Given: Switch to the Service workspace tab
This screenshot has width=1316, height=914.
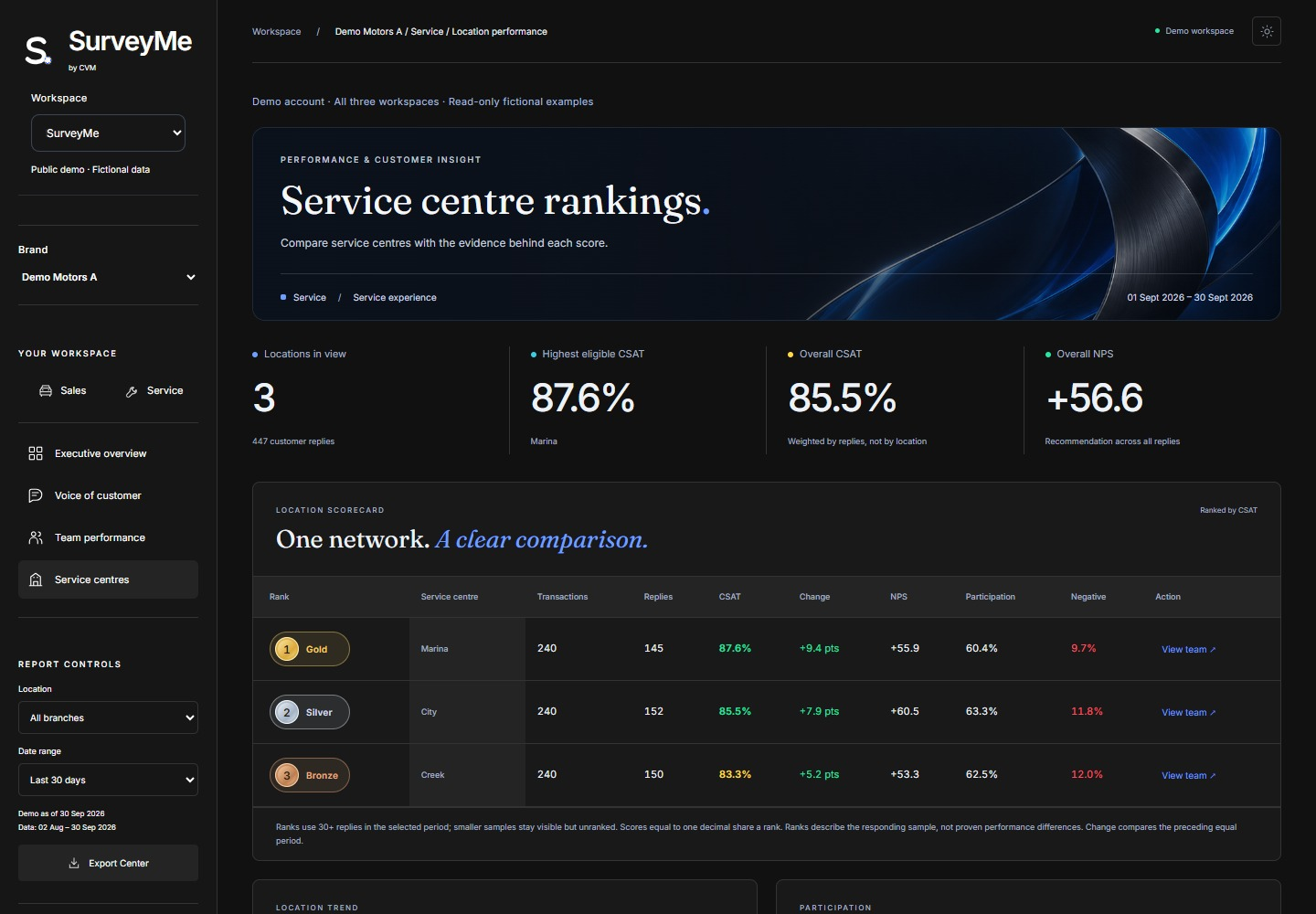Looking at the screenshot, I should pyautogui.click(x=154, y=391).
